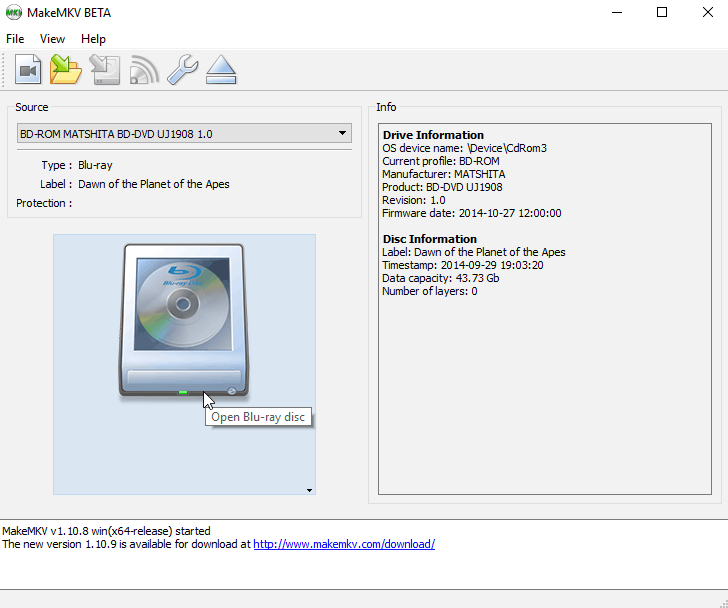Minimize the MakeMKV window
728x608 pixels.
coord(617,13)
